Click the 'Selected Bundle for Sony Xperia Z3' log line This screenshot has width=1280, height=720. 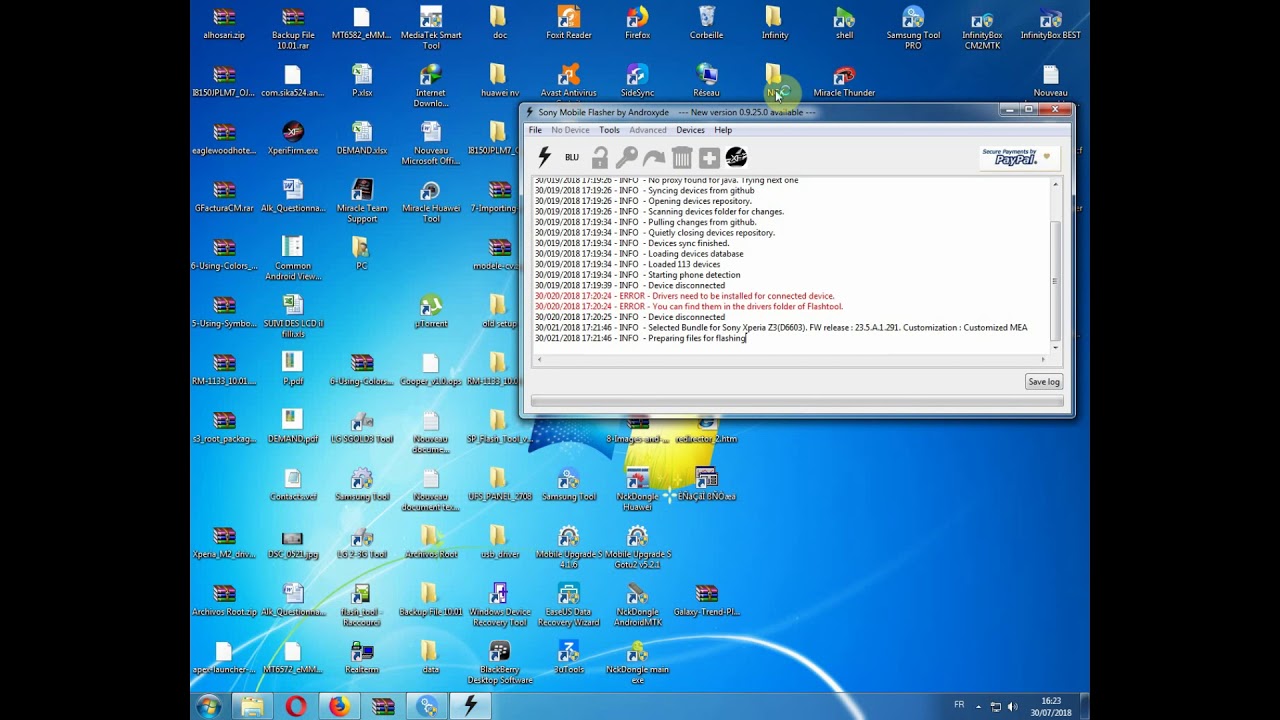[x=781, y=327]
